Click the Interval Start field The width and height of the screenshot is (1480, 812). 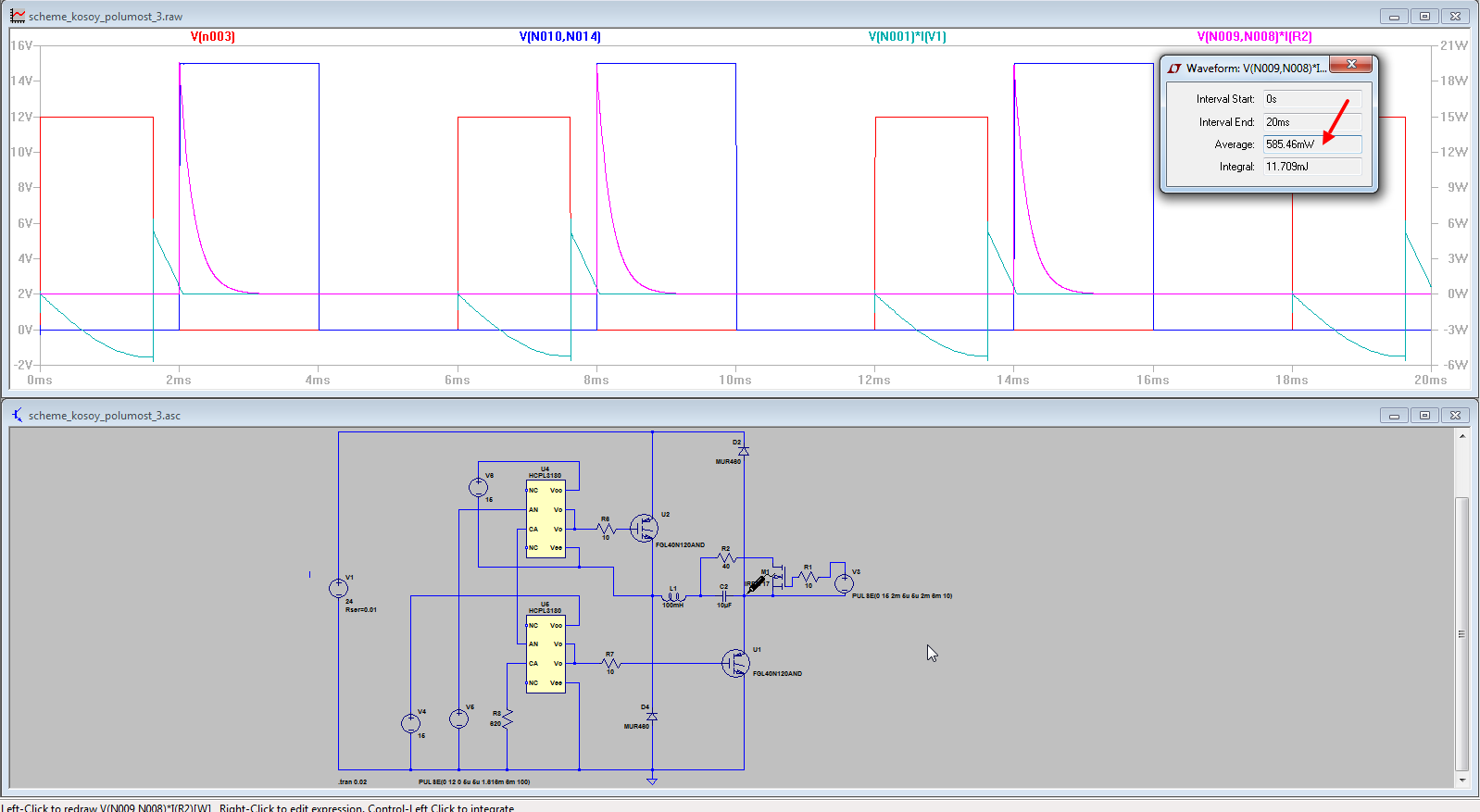(1311, 99)
